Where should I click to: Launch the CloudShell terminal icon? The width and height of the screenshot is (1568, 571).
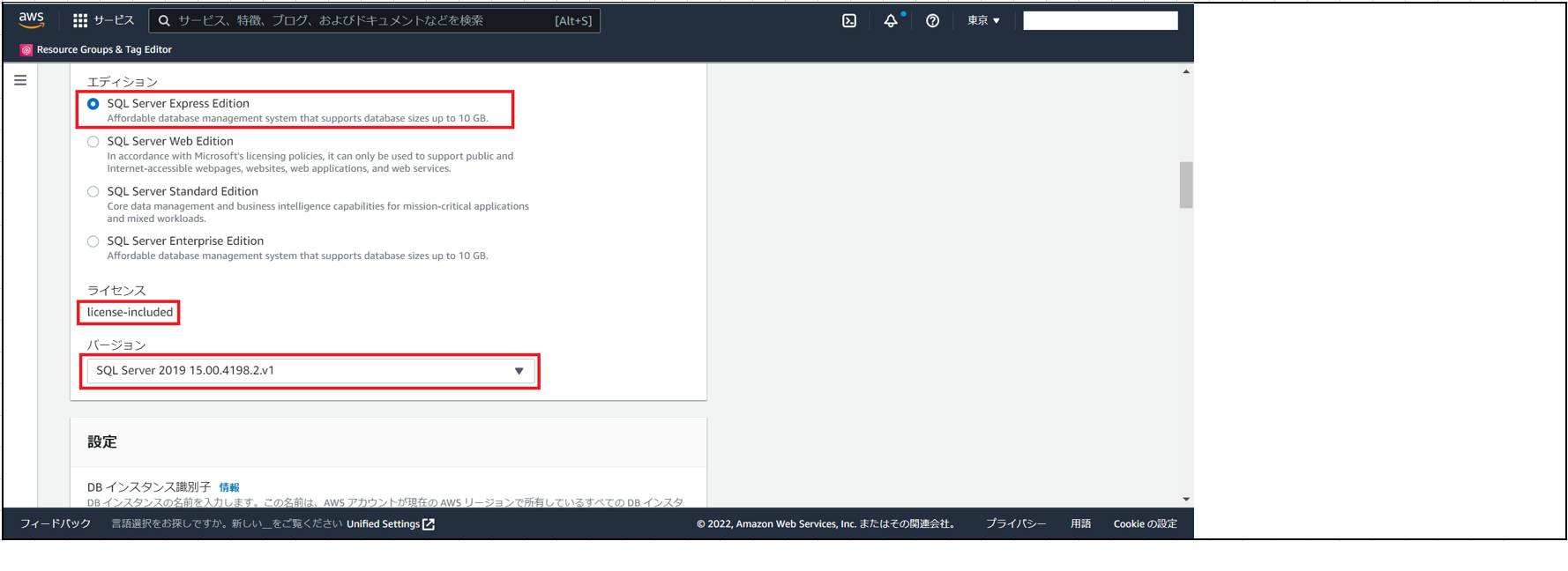coord(849,20)
